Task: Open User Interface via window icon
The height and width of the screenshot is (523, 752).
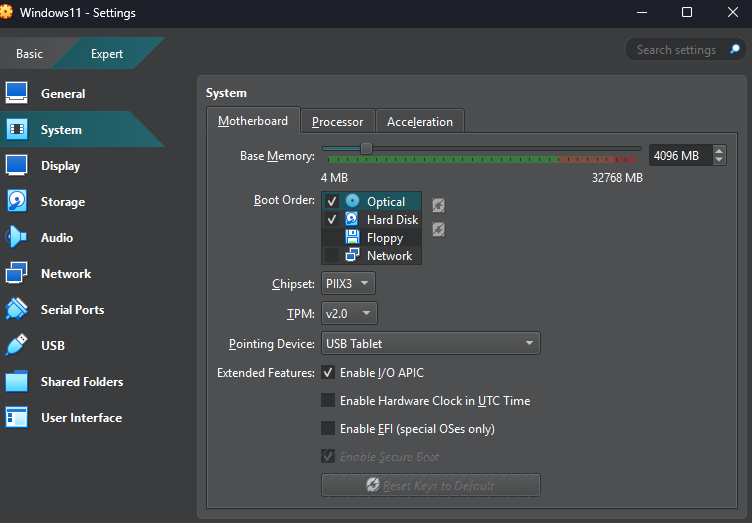Action: tap(16, 418)
